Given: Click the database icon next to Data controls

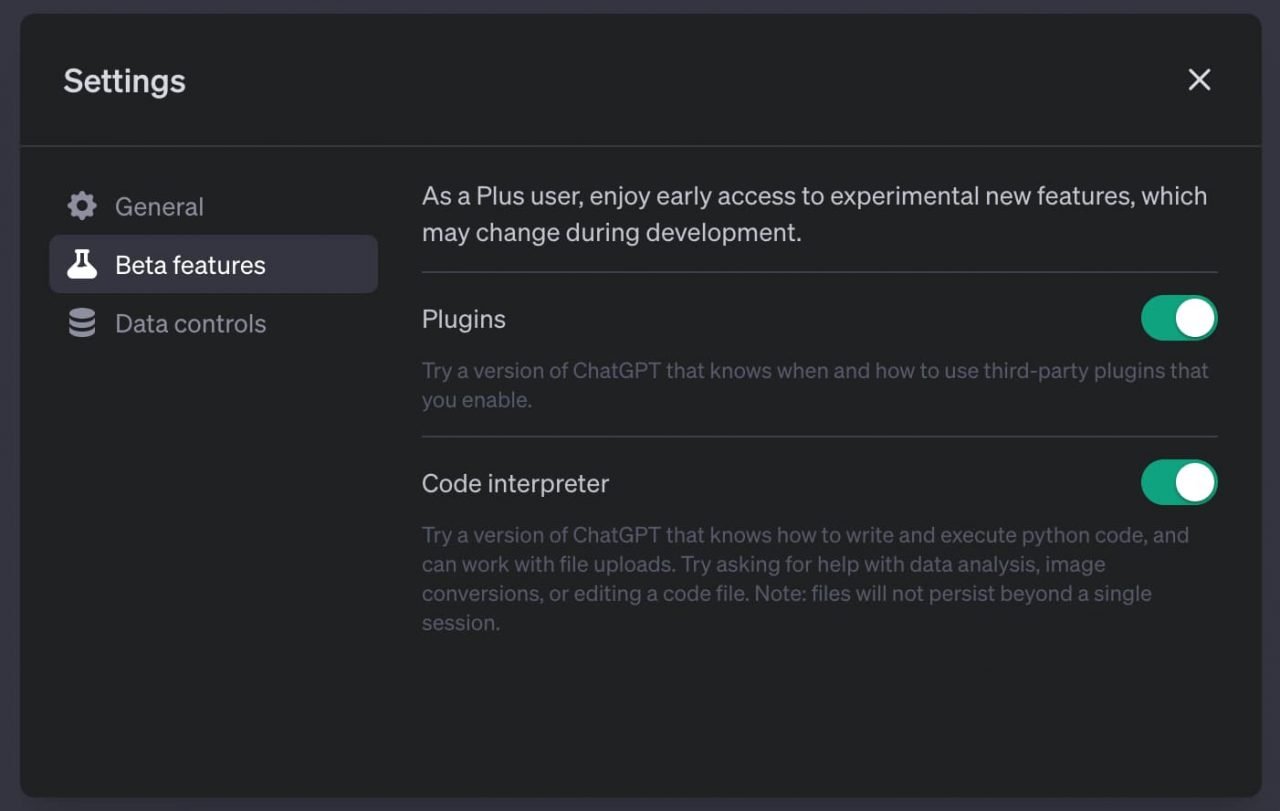Looking at the screenshot, I should (x=81, y=322).
